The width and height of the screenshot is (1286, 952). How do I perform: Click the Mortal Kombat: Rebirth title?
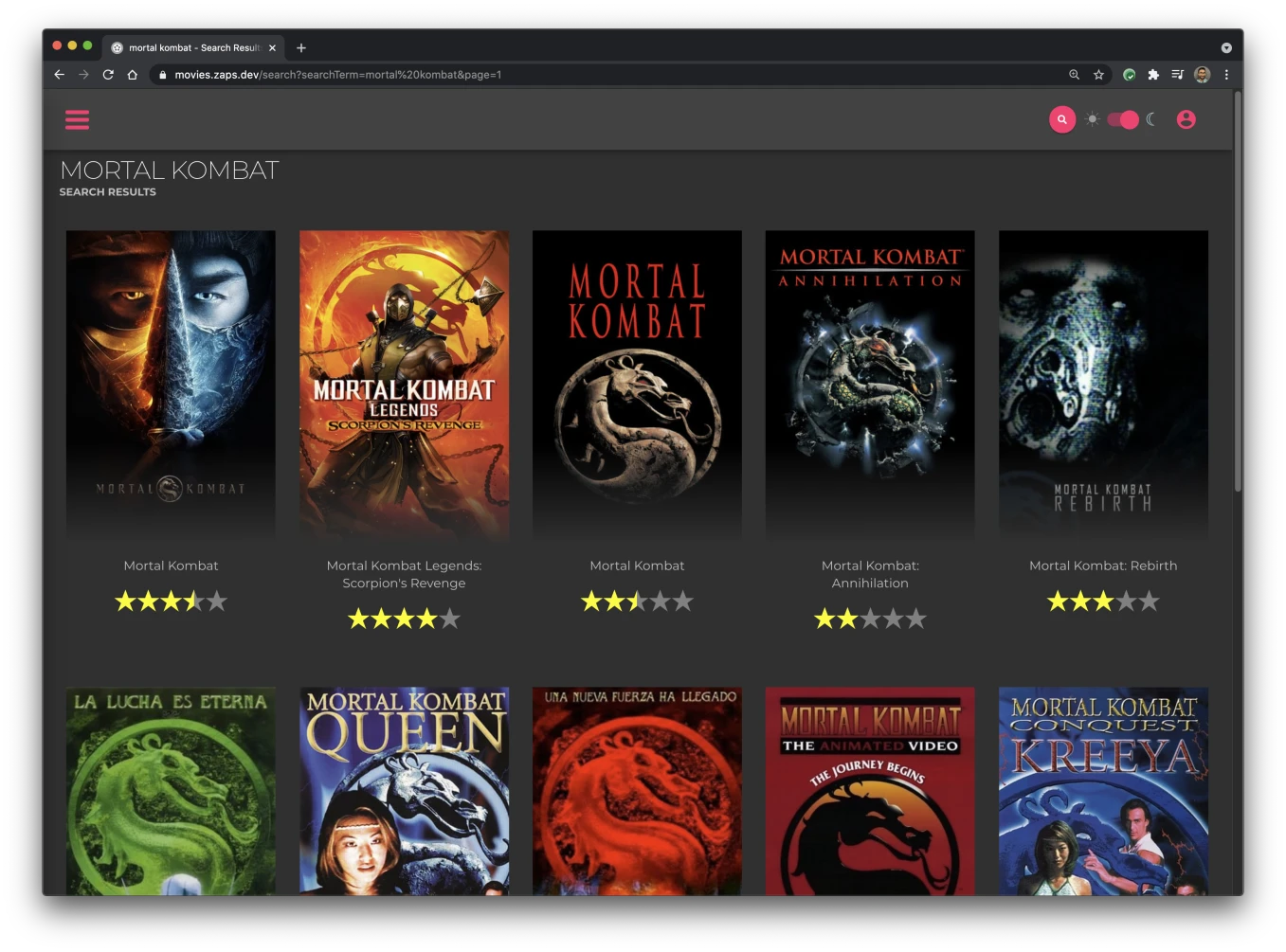1103,566
